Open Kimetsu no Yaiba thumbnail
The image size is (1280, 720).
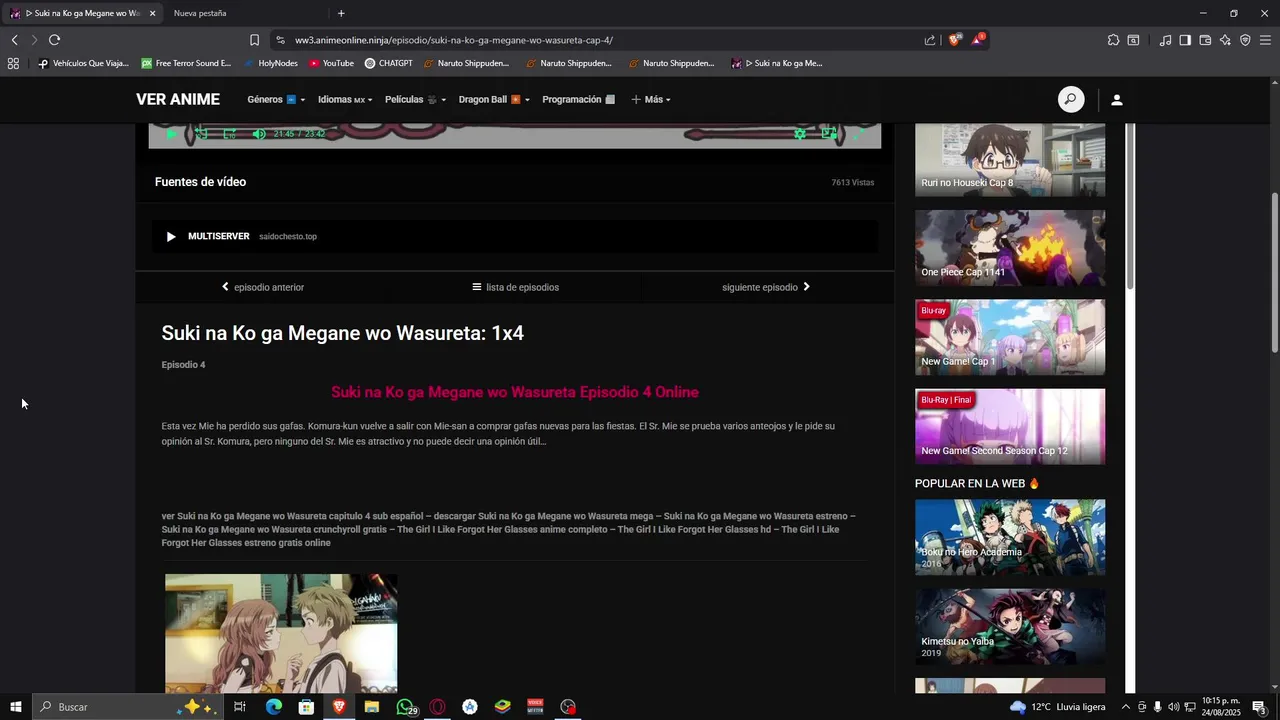click(x=1010, y=626)
